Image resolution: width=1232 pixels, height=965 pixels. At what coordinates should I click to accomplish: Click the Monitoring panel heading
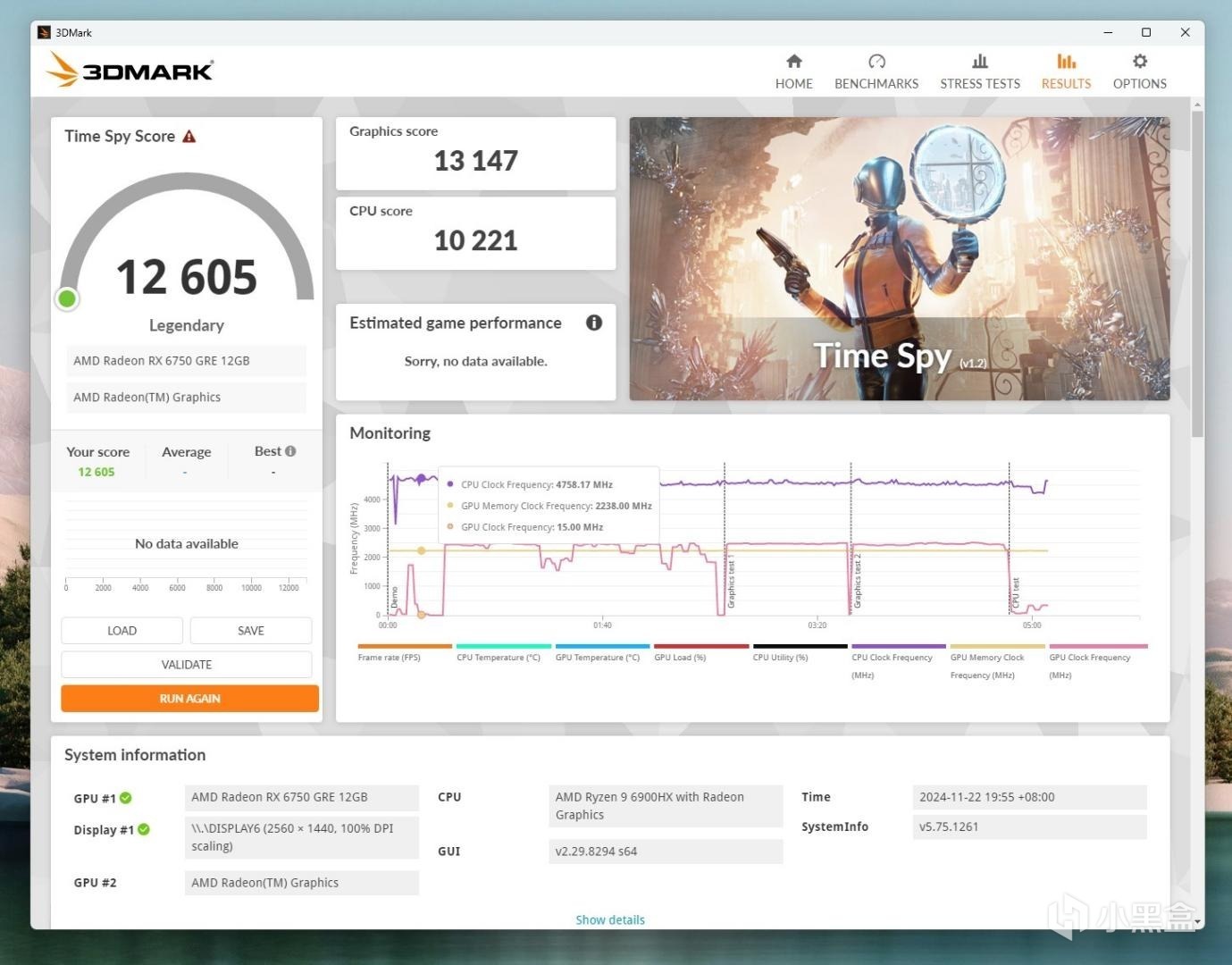pos(390,433)
